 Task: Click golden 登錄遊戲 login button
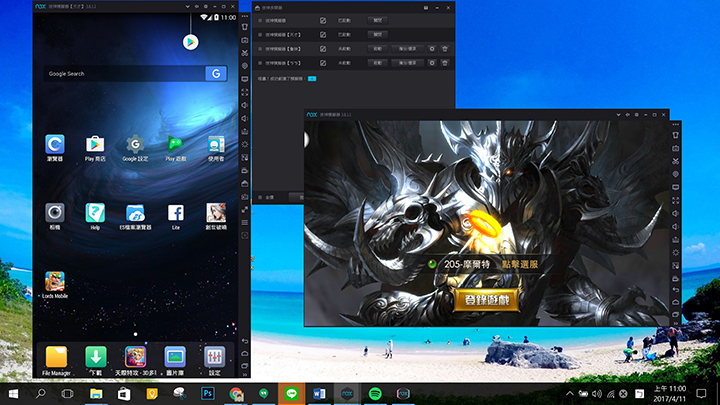point(487,300)
